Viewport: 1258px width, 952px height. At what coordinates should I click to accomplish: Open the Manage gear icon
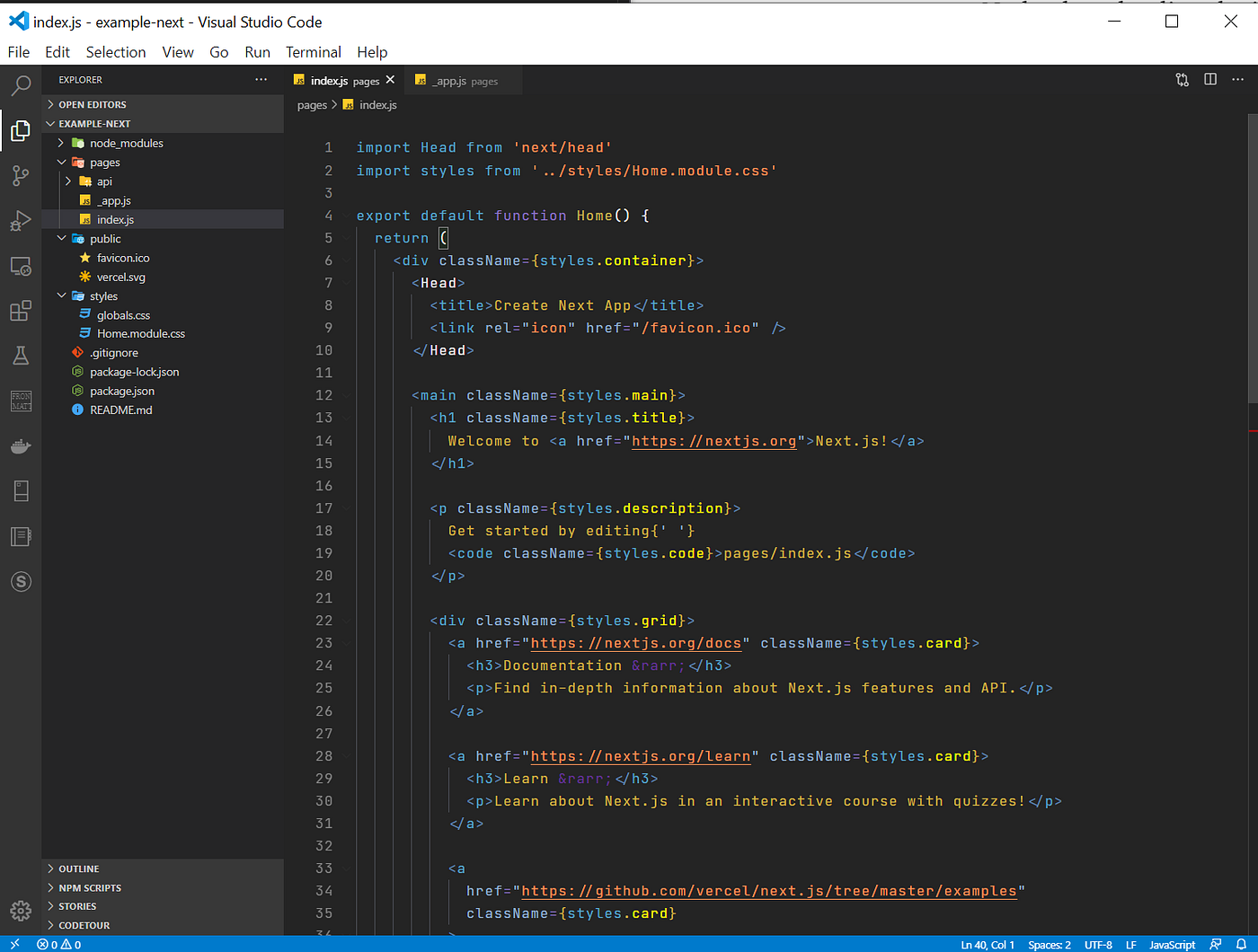(21, 911)
